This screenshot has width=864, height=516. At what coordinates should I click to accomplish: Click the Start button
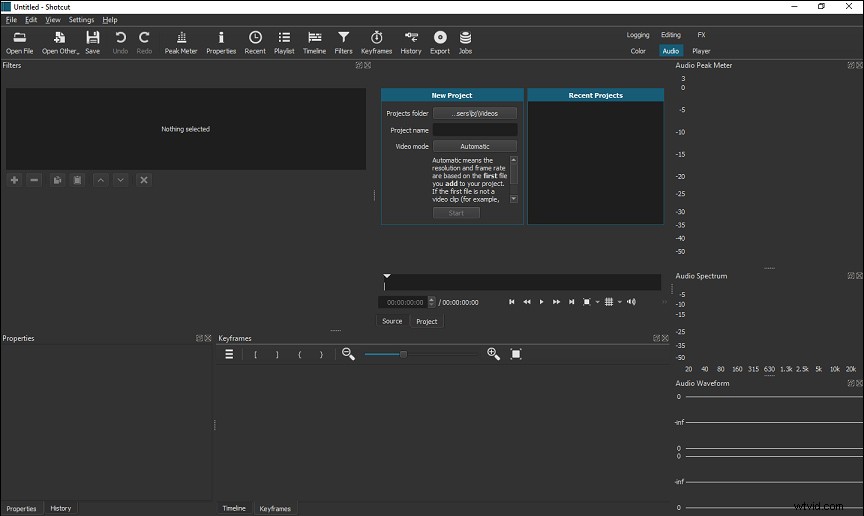click(456, 213)
